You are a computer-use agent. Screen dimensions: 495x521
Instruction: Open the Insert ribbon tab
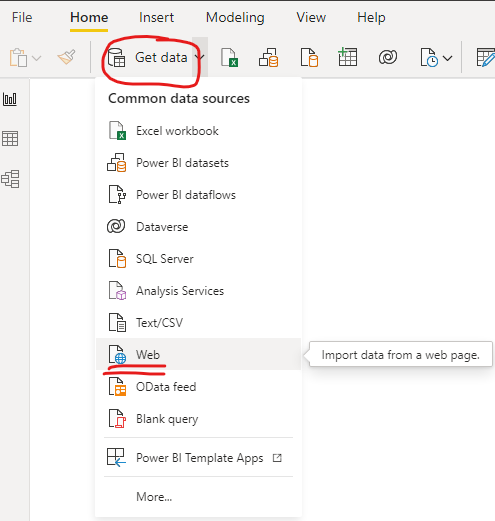coord(156,17)
